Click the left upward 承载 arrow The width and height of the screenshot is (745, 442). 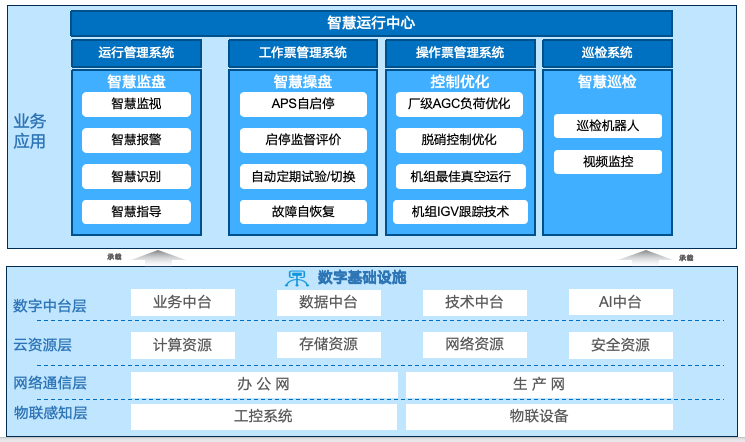click(158, 258)
